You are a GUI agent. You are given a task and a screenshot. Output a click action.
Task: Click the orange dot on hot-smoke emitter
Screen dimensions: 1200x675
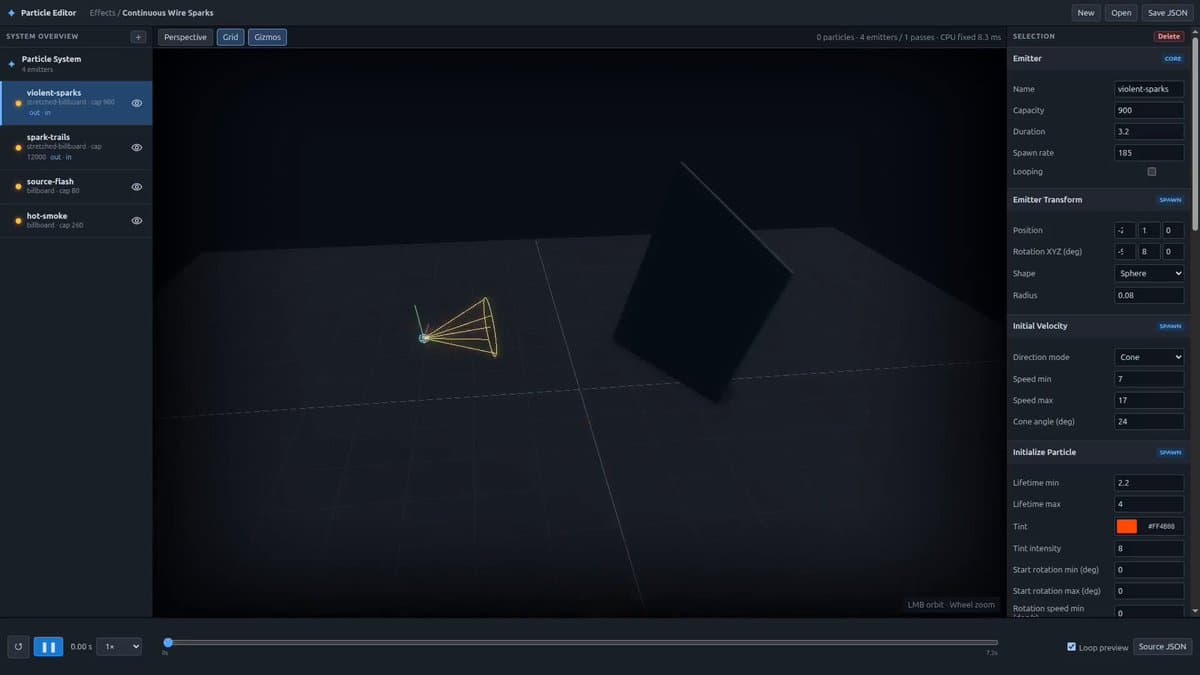18,221
